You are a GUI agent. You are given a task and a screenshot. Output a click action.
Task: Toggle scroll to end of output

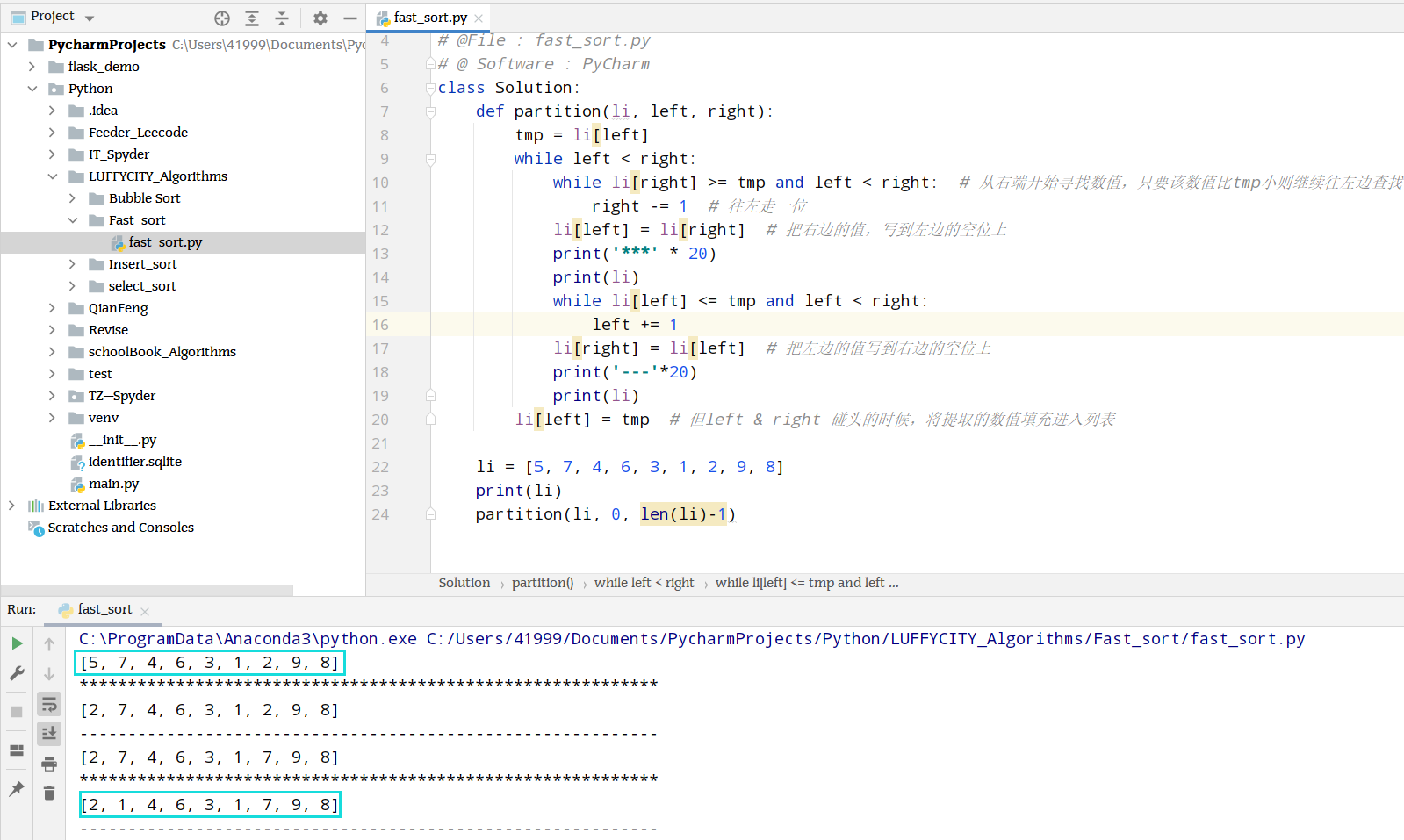[49, 733]
